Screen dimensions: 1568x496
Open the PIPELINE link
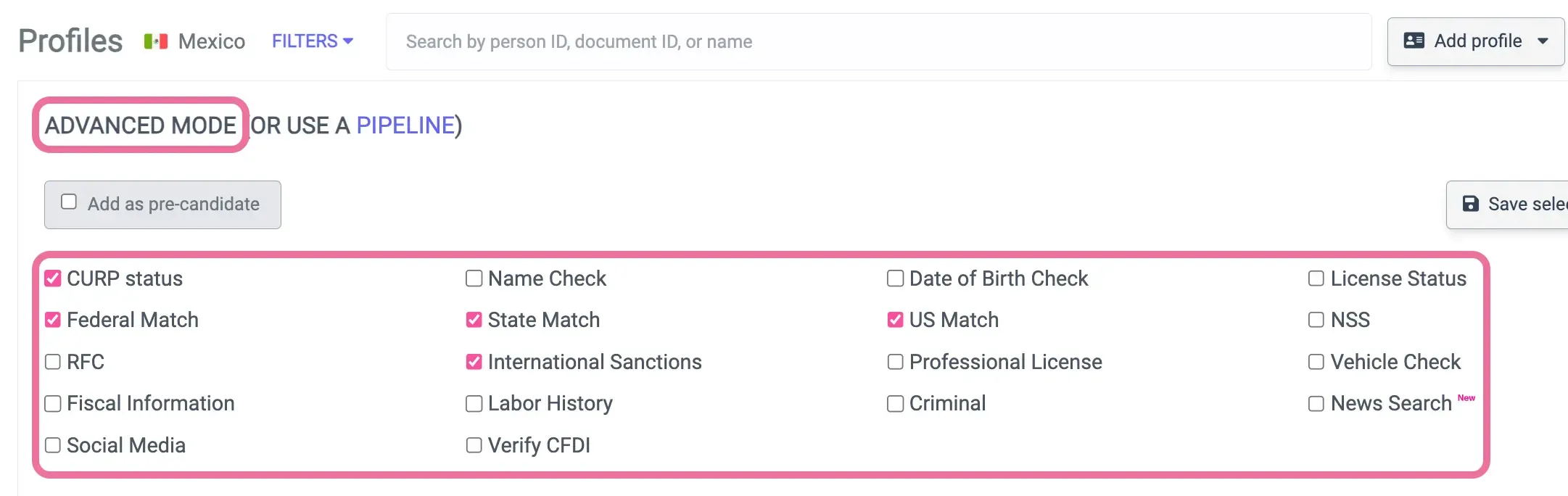(405, 125)
